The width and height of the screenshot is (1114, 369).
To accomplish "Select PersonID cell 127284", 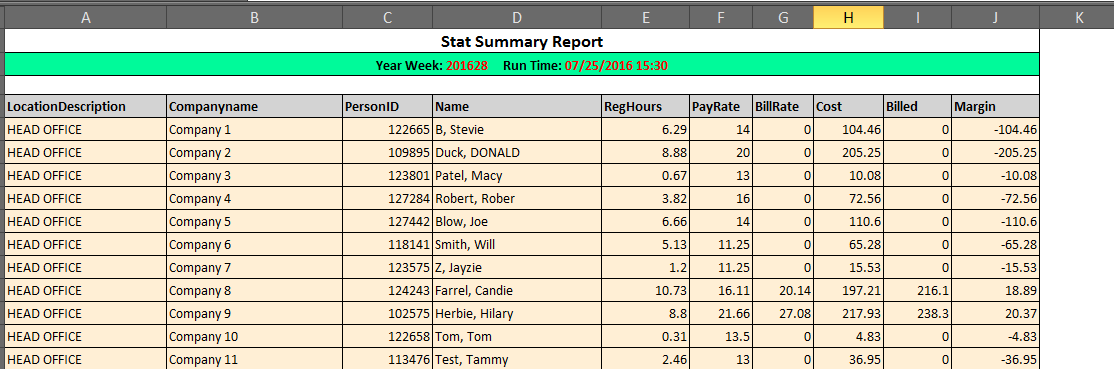I will (x=387, y=198).
